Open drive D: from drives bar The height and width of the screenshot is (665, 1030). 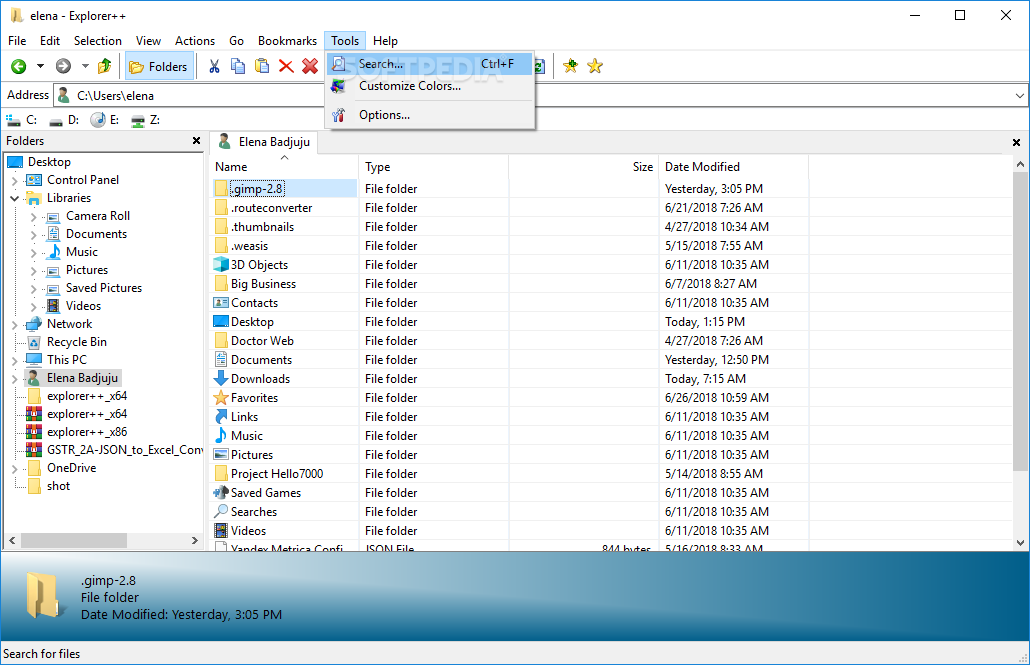64,120
